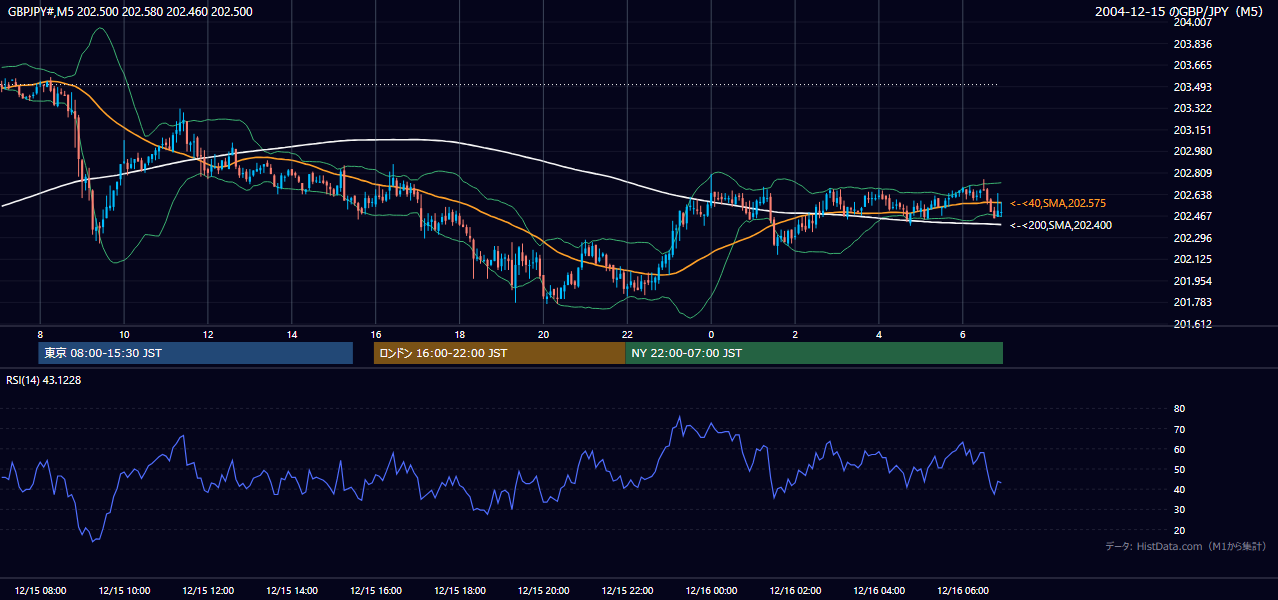Click the 12/16 06:00 time axis label
The image size is (1278, 600).
coord(963,590)
